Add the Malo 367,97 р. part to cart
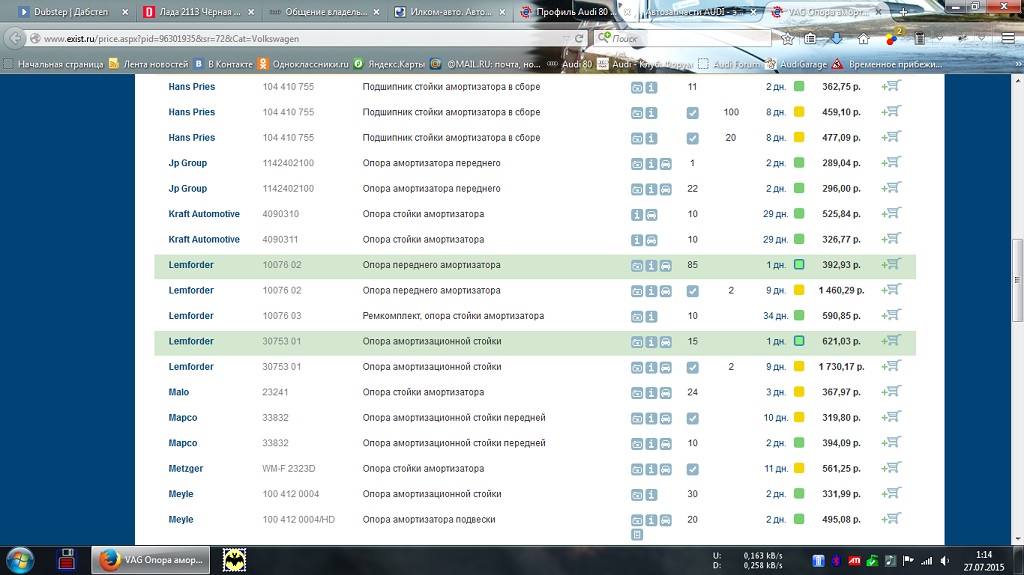1024x575 pixels. click(x=891, y=392)
